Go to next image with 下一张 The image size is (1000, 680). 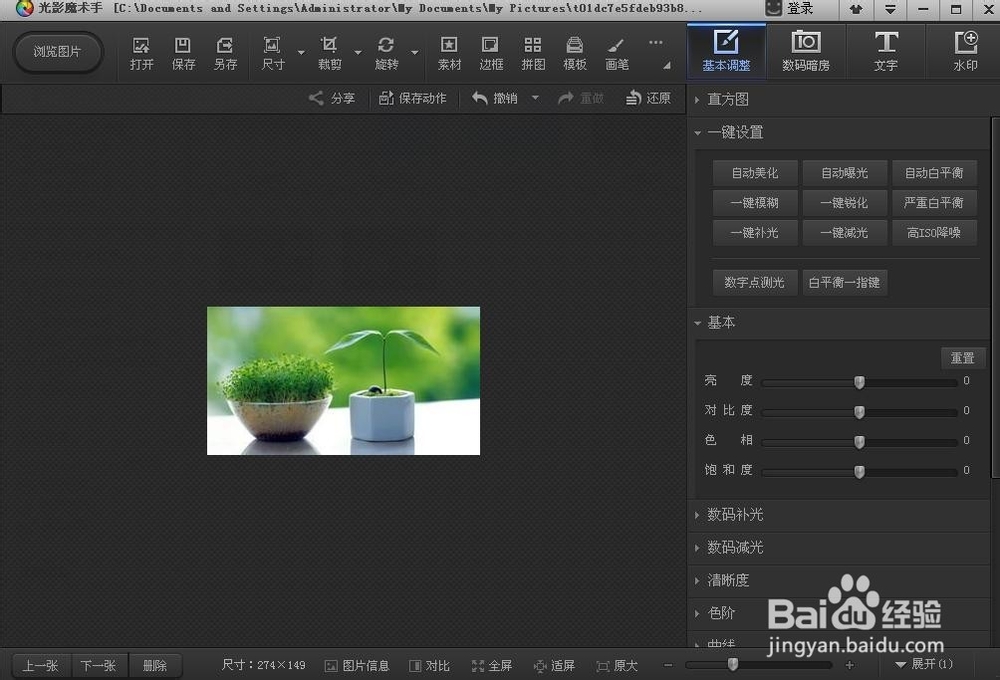click(x=99, y=666)
